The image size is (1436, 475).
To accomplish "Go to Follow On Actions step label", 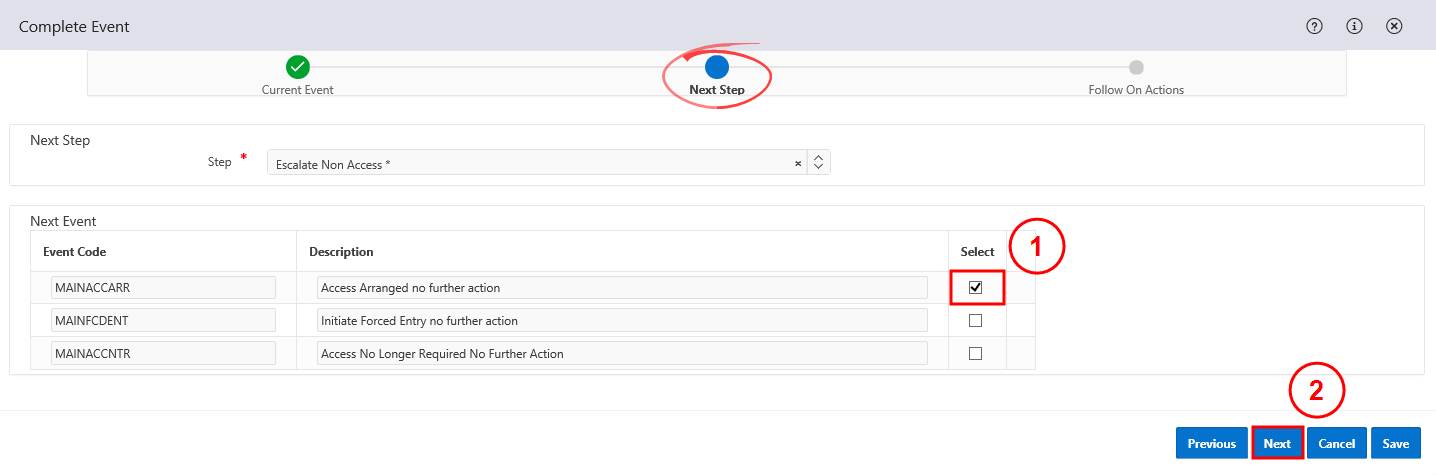I will [1136, 90].
